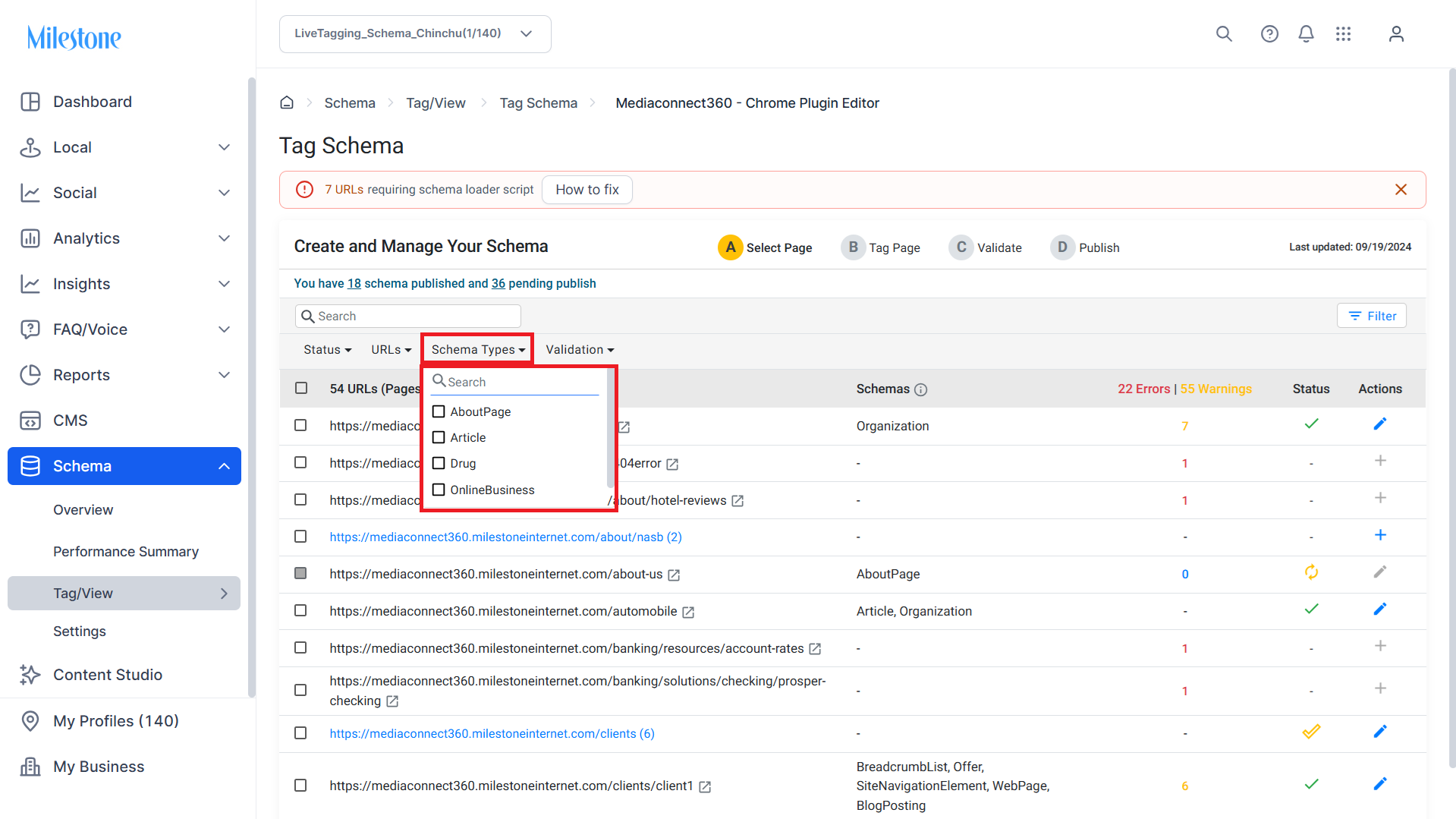Open the about/nasb (2) URL link
The image size is (1456, 819).
pos(505,537)
